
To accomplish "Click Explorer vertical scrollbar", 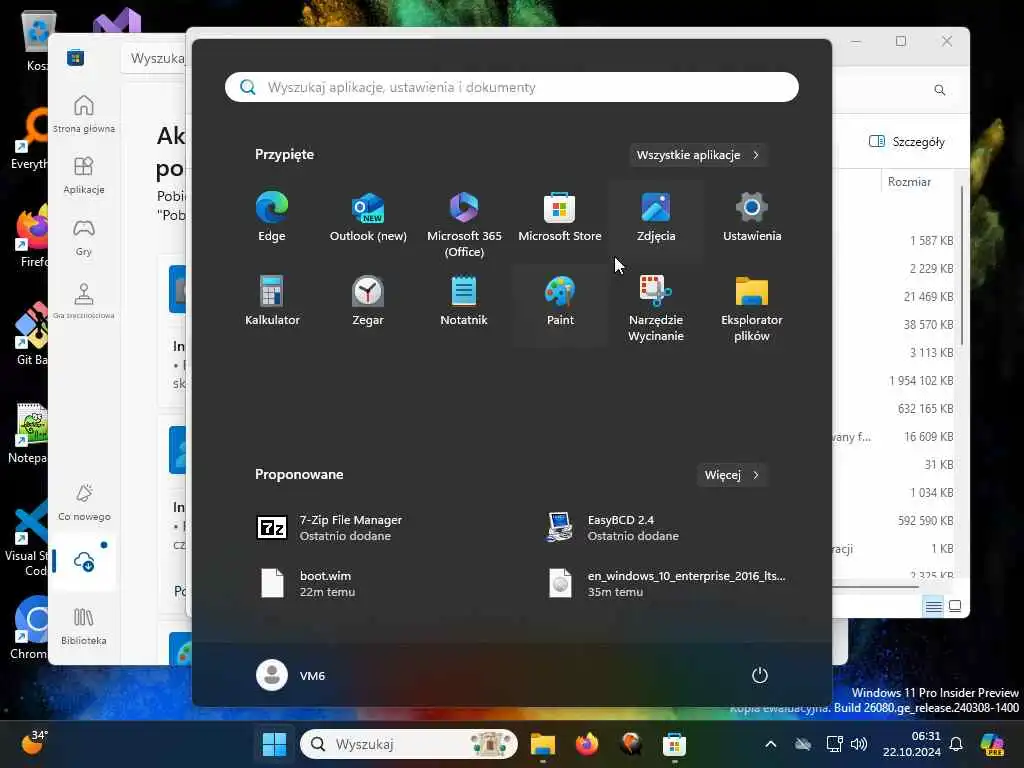I will 962,266.
